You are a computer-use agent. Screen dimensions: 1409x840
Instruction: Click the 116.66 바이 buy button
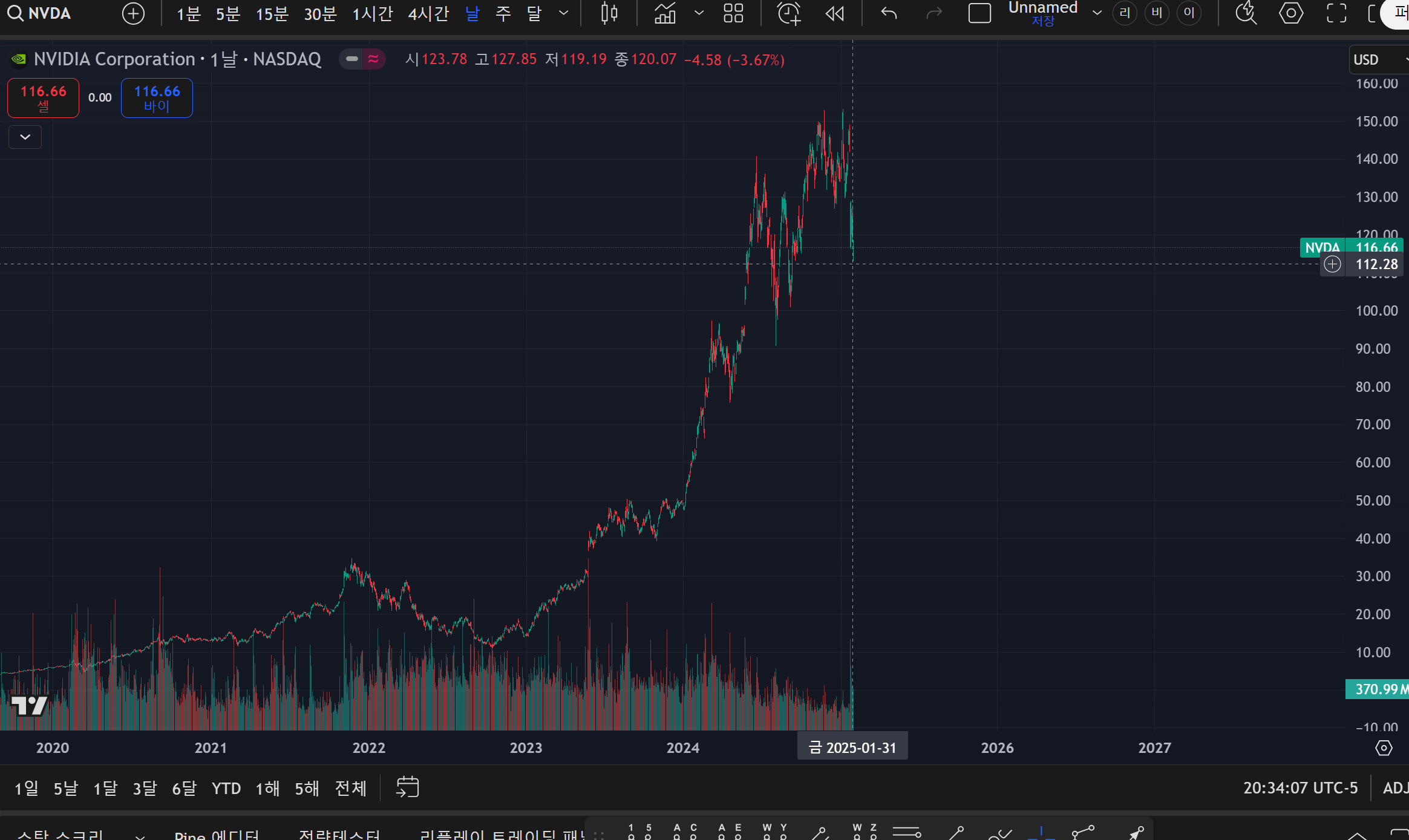(157, 98)
